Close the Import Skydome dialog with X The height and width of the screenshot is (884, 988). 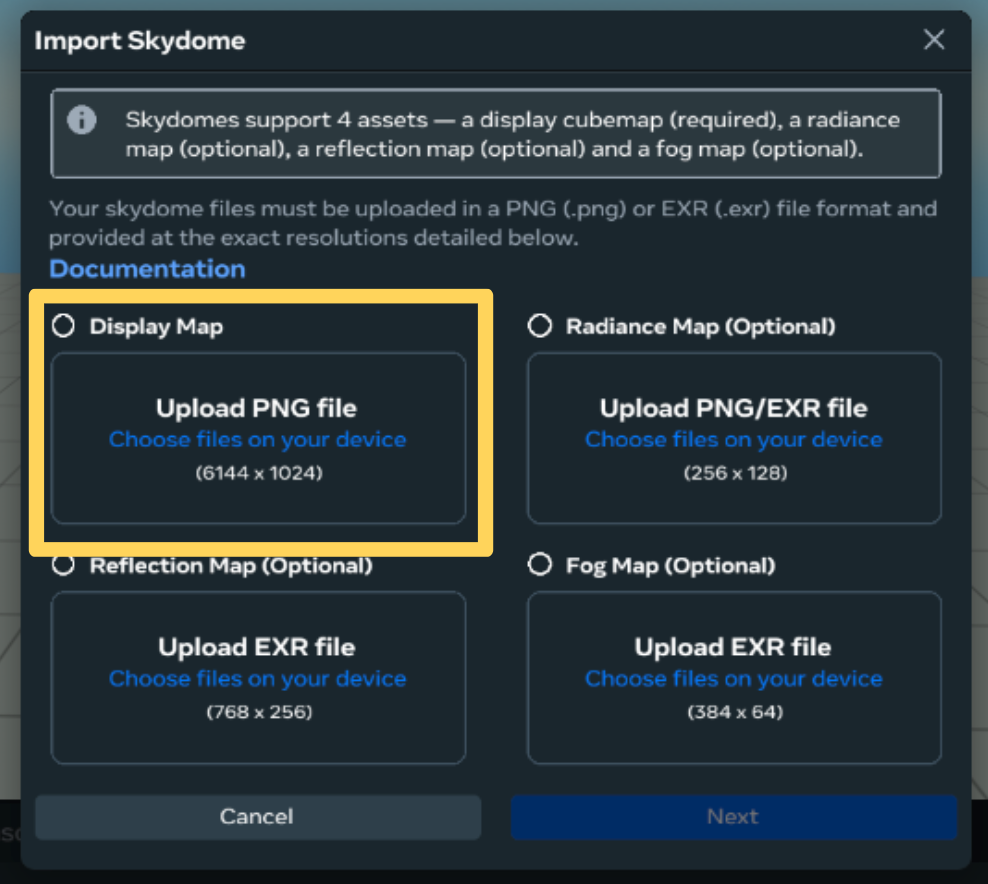click(934, 40)
